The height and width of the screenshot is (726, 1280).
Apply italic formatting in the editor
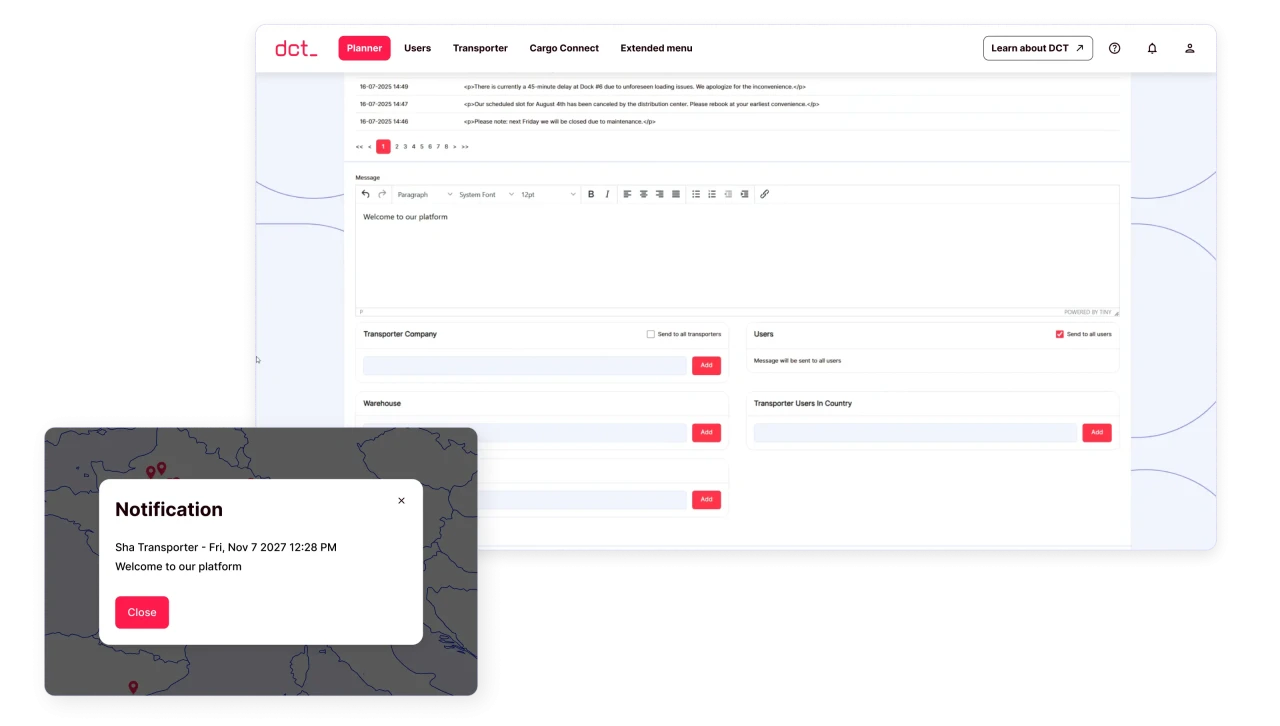point(607,194)
